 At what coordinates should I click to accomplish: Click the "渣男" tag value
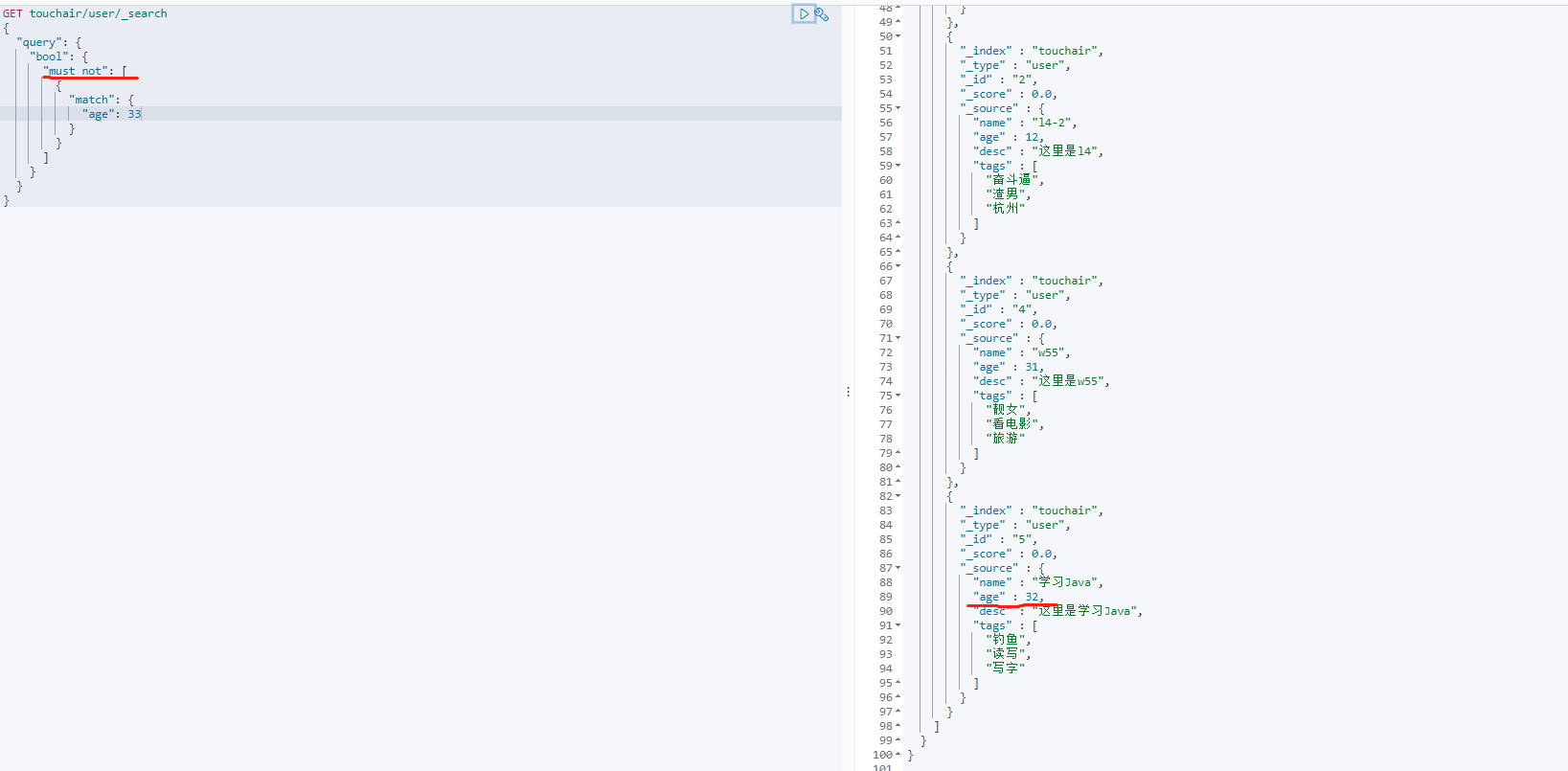point(1005,194)
